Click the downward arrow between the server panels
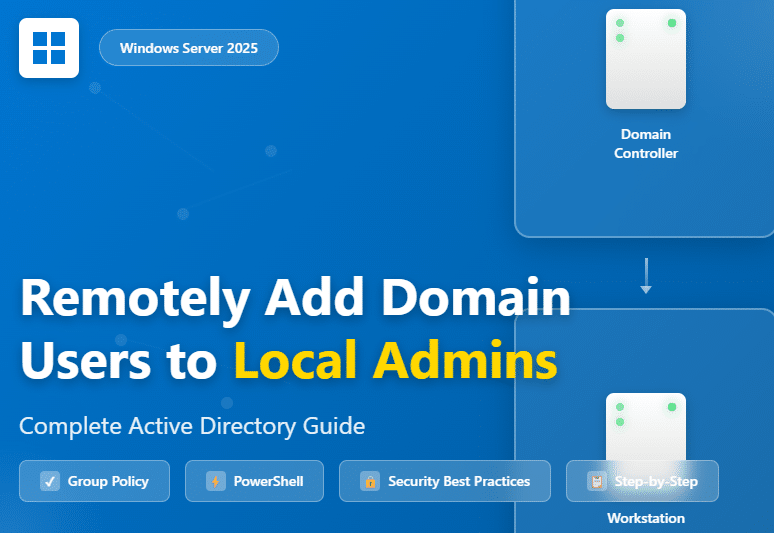The height and width of the screenshot is (533, 774). point(646,277)
